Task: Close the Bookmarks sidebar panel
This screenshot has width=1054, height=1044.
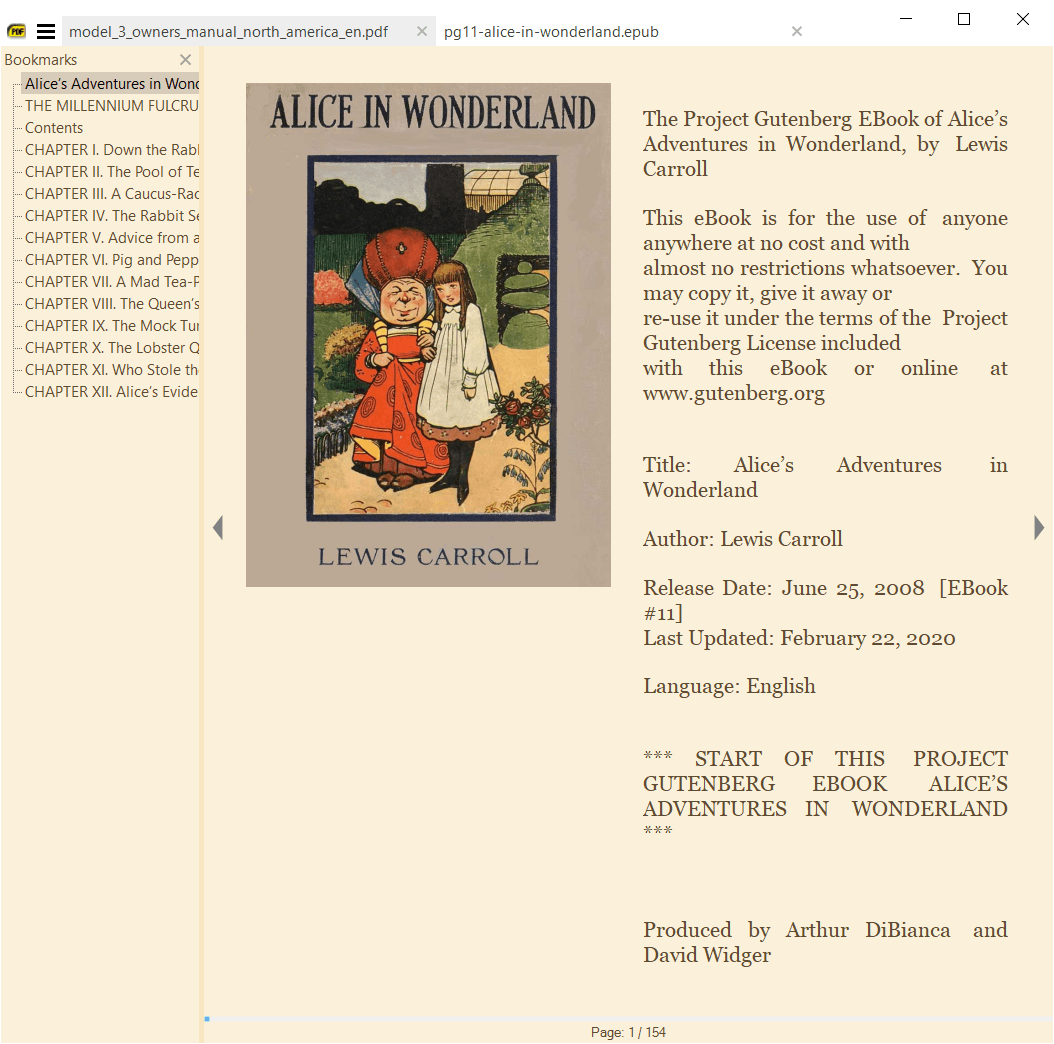Action: tap(185, 60)
